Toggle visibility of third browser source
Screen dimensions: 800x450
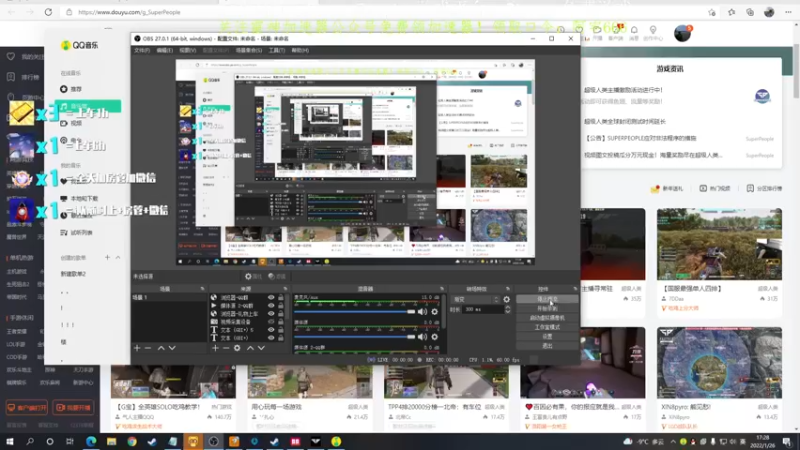[x=271, y=314]
